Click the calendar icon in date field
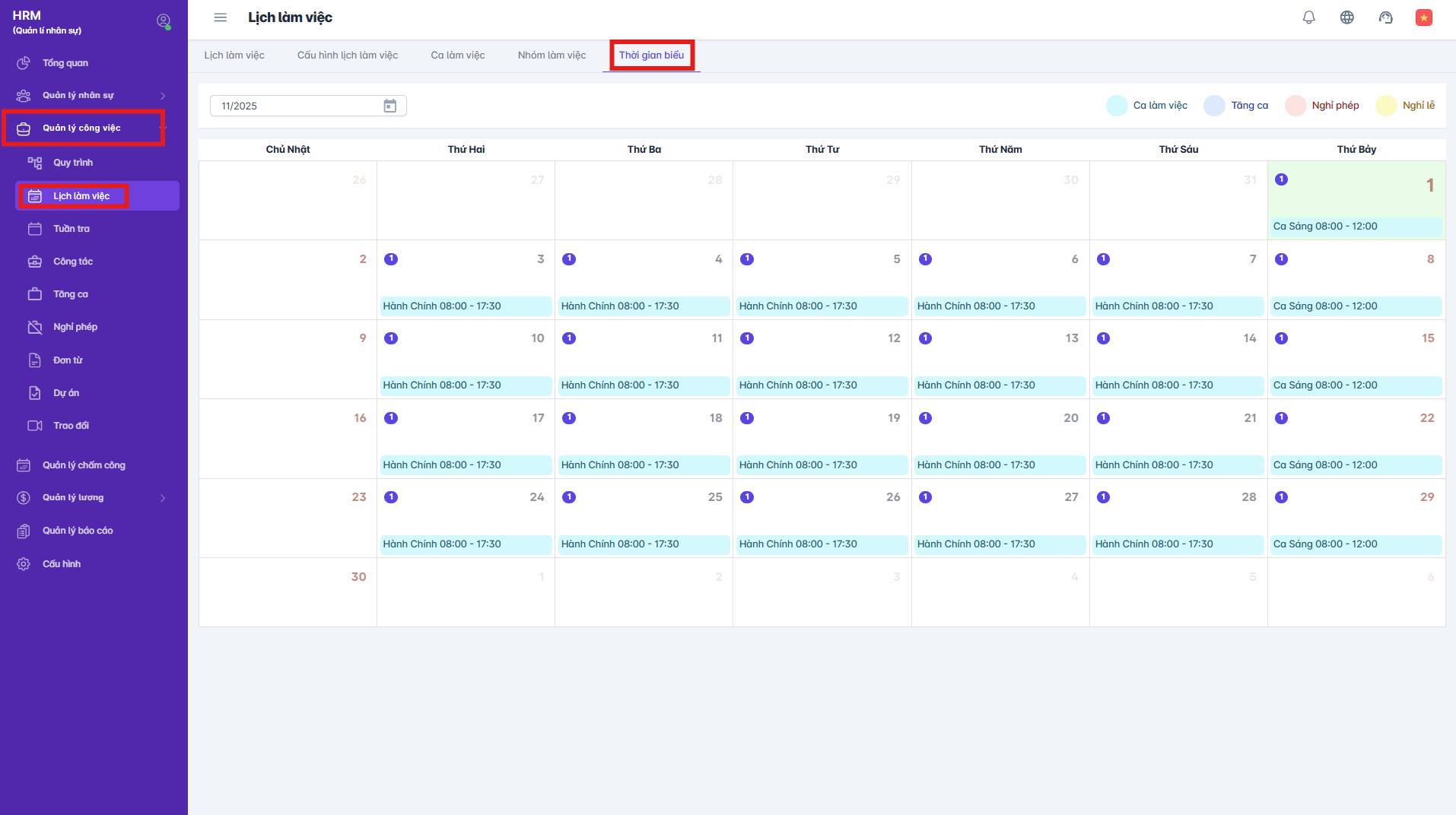Screen dimensions: 1456x815 pyautogui.click(x=389, y=106)
